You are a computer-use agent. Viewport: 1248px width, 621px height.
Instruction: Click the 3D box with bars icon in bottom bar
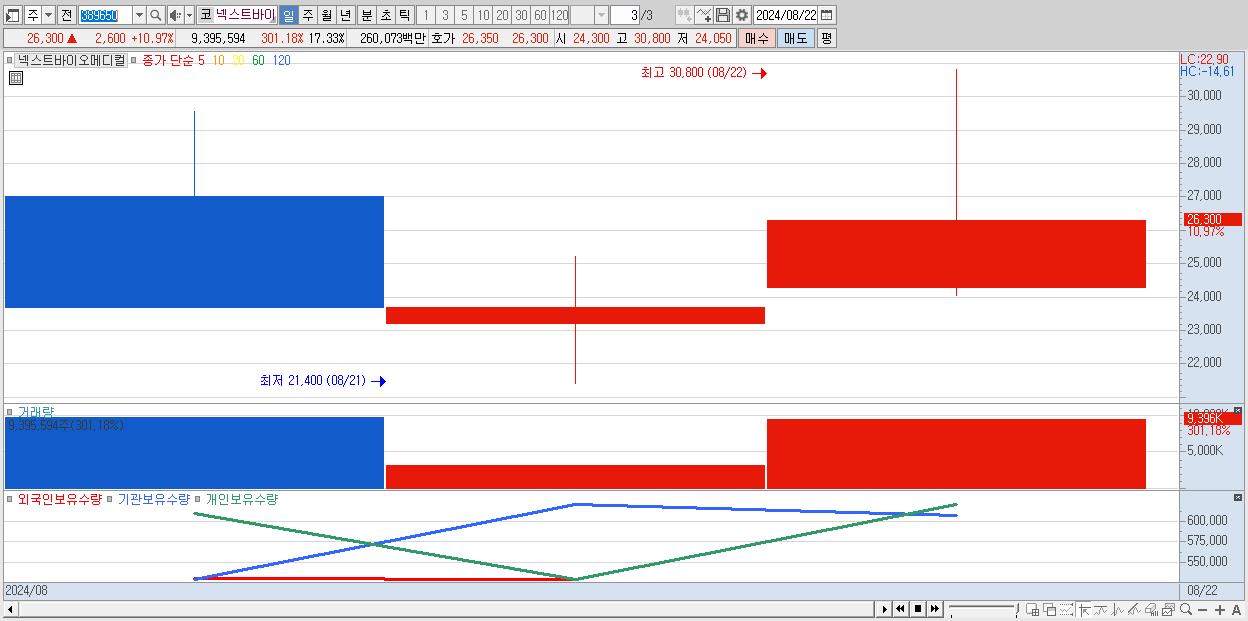click(1152, 609)
